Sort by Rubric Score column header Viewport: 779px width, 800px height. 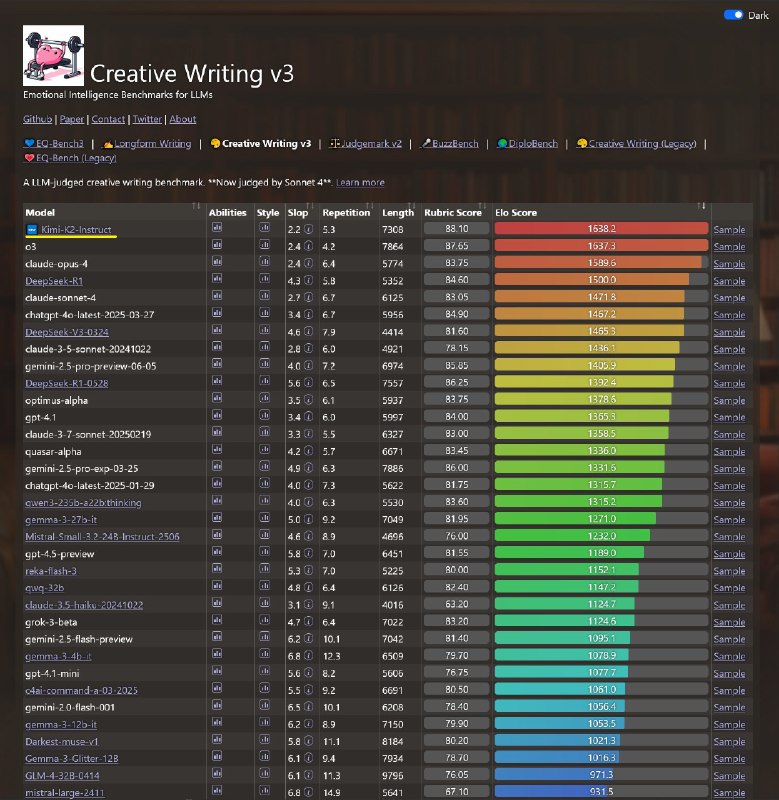pos(453,213)
